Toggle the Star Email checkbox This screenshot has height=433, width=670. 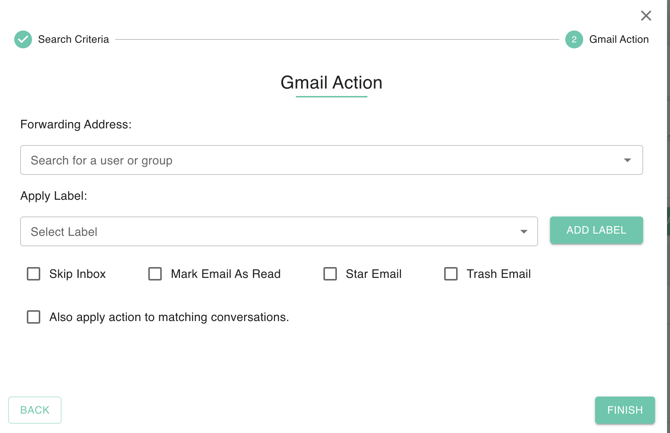[x=330, y=274]
